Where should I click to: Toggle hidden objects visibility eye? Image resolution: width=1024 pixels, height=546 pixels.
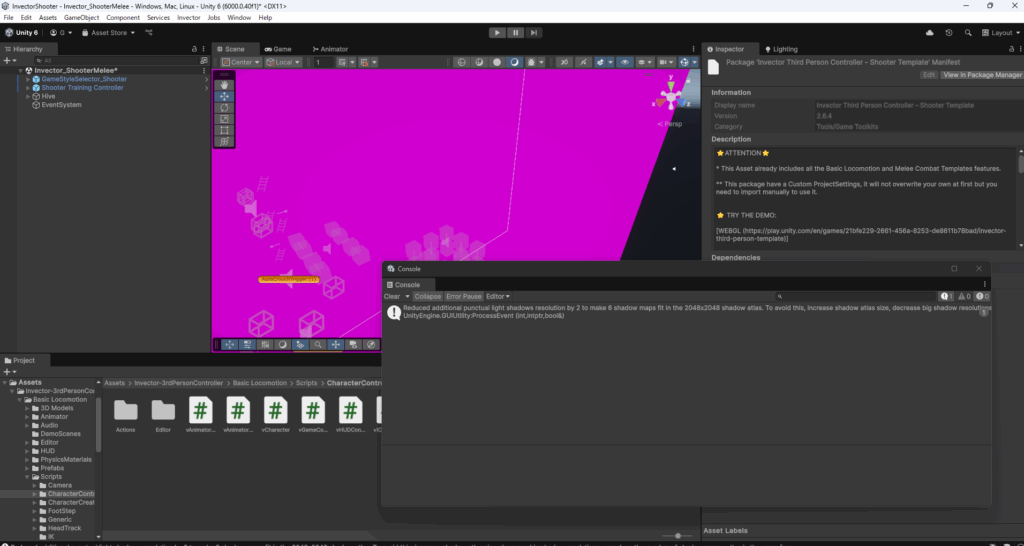625,62
